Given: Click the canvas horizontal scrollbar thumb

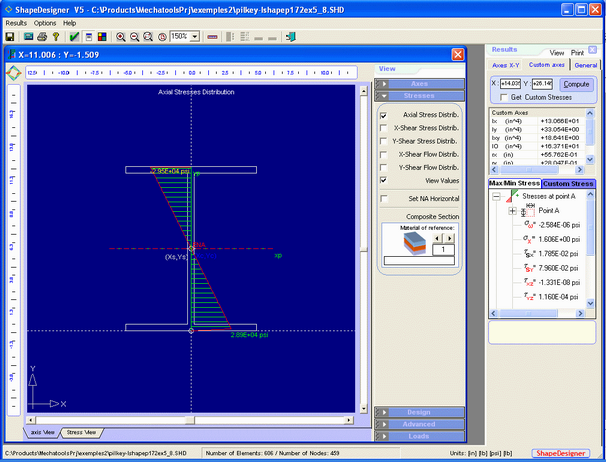Looking at the screenshot, I should [190, 420].
